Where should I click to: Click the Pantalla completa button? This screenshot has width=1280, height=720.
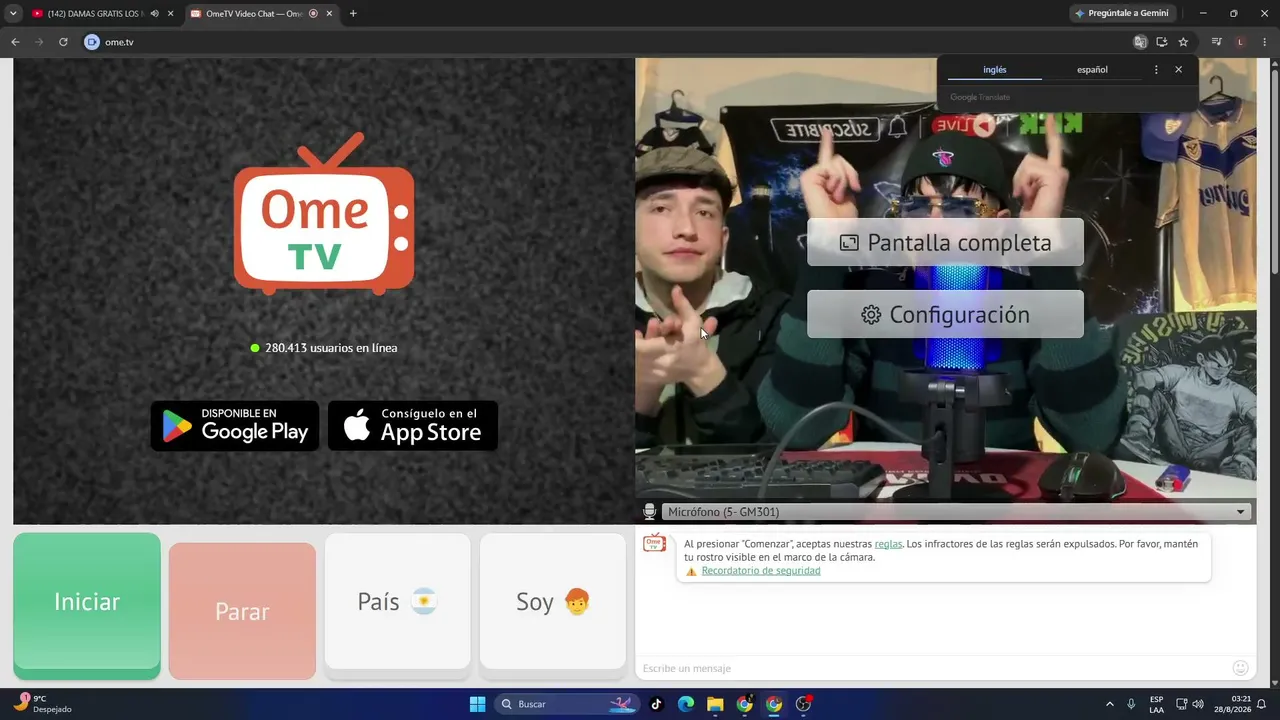coord(945,242)
